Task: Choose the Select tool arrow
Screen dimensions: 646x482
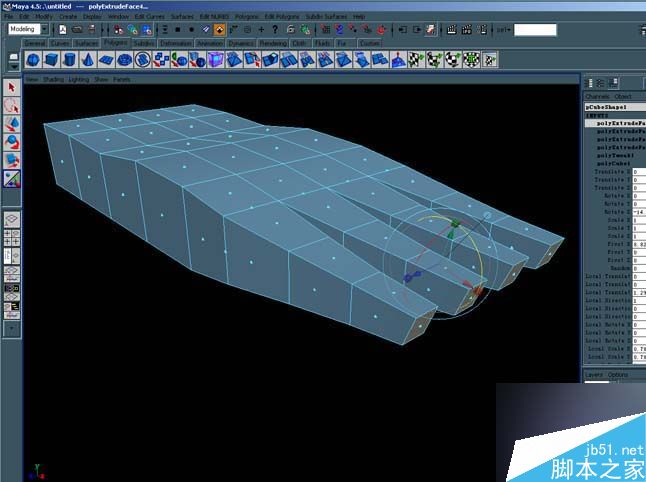Action: click(x=12, y=87)
